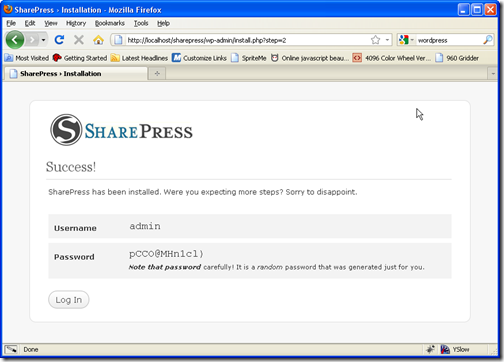
Task: Open the SpriteMe bookmarklet
Action: pos(249,58)
